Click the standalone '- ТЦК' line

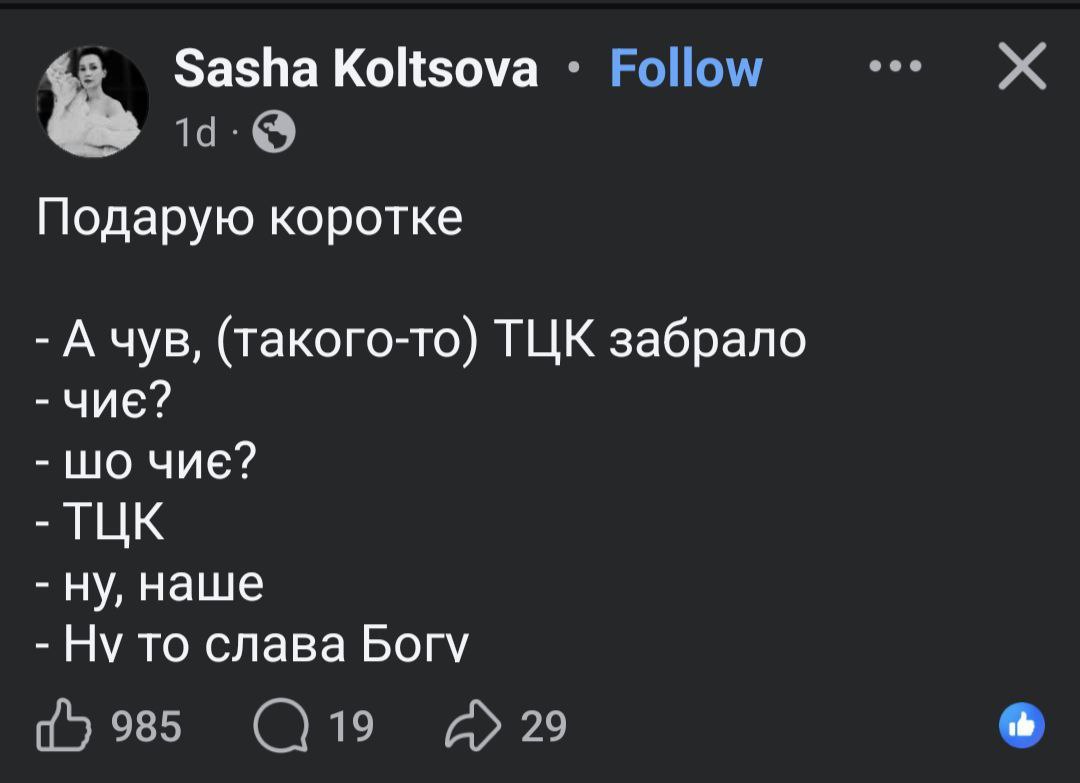click(102, 523)
